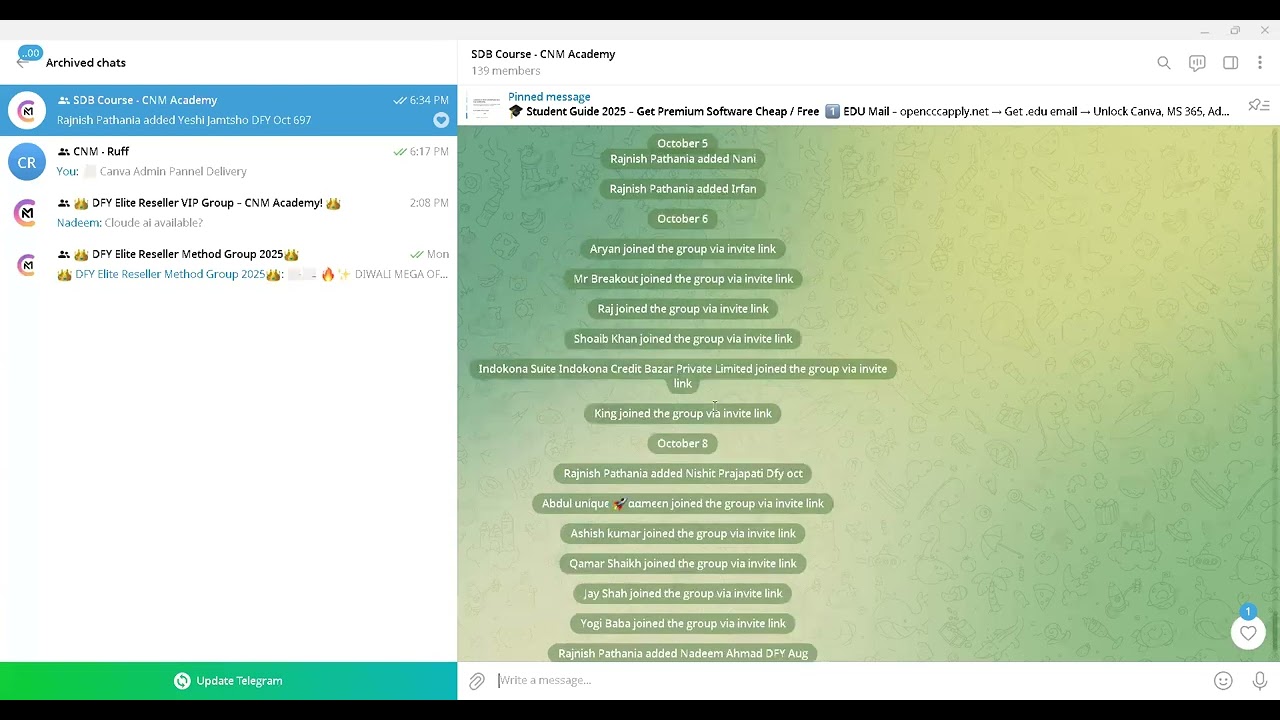Click 'Jay Shah joined the group' message
Viewport: 1280px width, 720px height.
point(683,593)
